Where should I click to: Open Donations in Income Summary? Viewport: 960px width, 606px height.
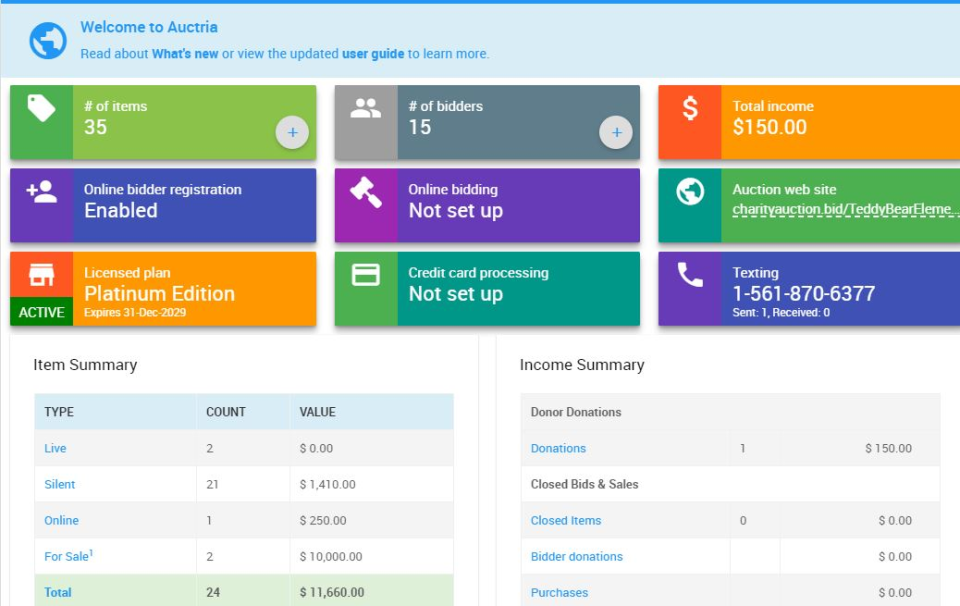pyautogui.click(x=558, y=448)
